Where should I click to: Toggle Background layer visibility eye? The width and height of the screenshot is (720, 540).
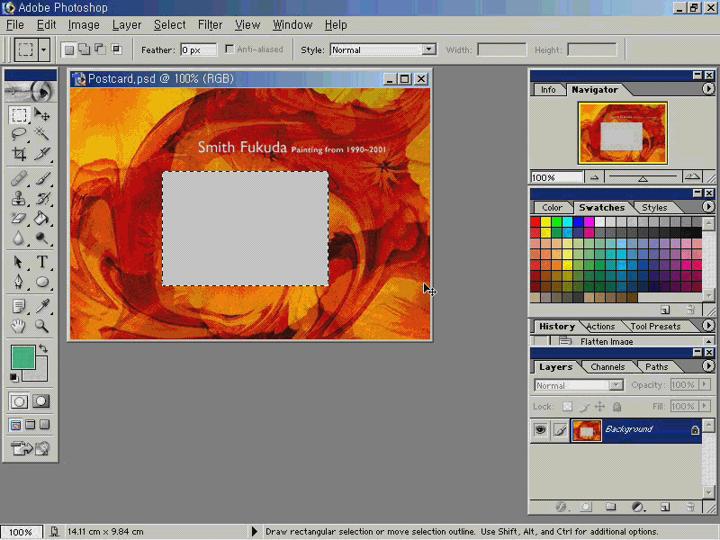click(540, 430)
